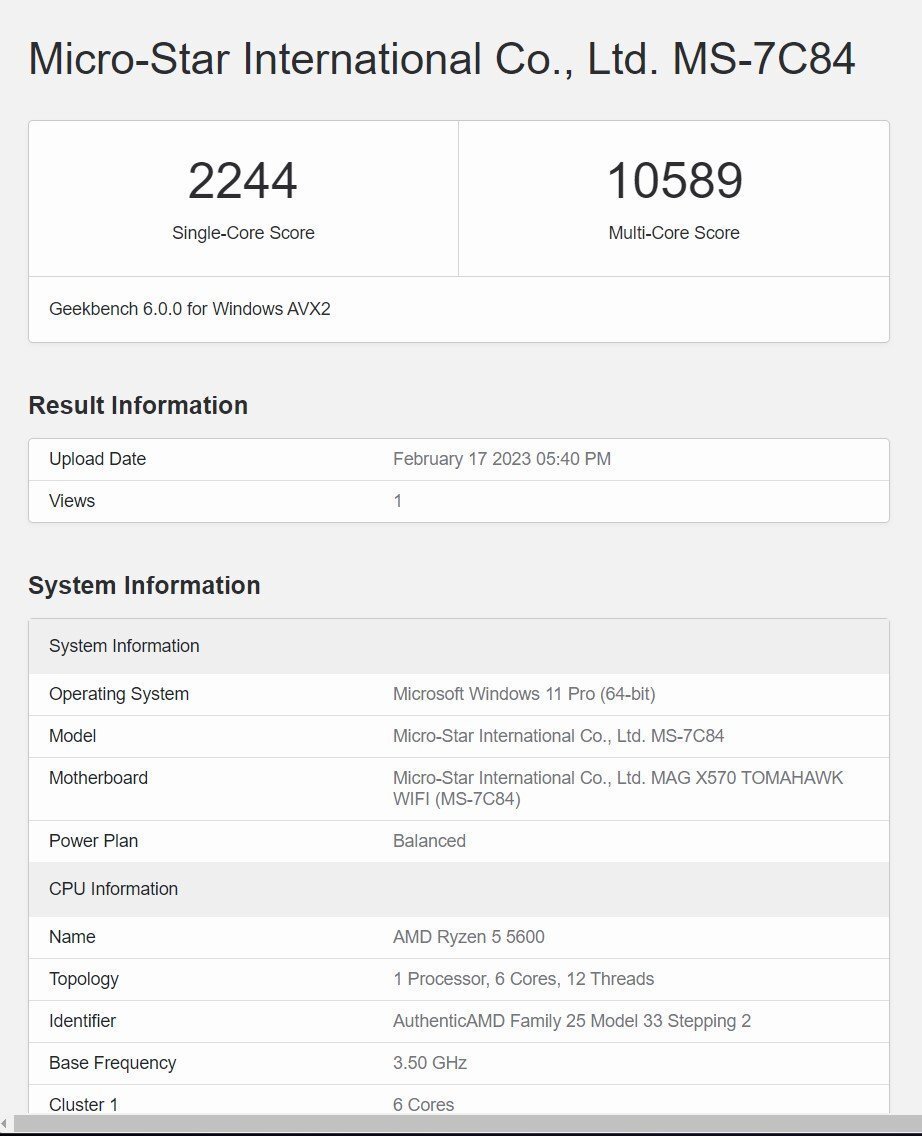
Task: Select the MAG X570 TOMAHAWK WIFI motherboard value
Action: [618, 788]
